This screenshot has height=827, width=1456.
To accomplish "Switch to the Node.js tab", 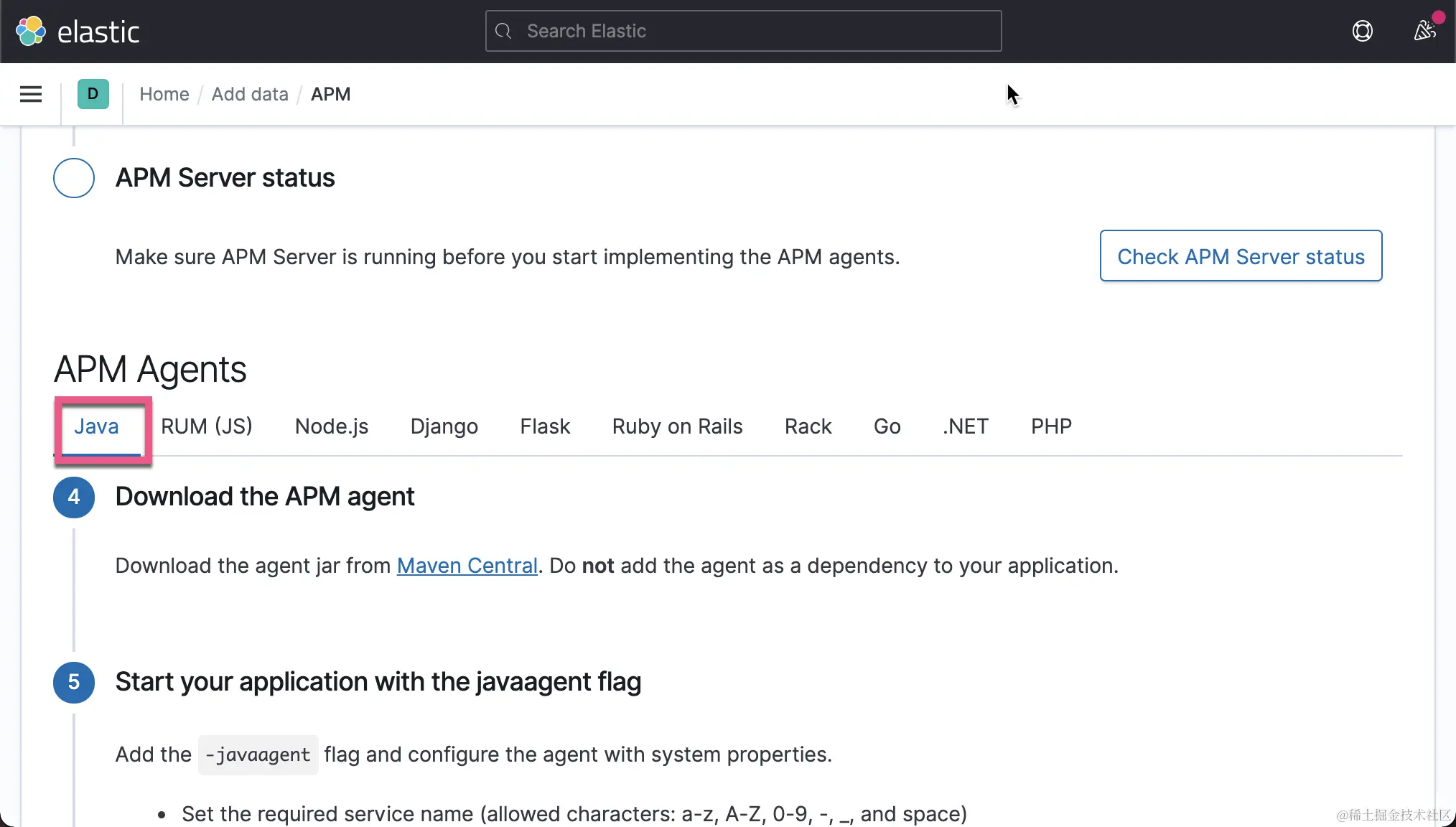I will click(x=331, y=426).
